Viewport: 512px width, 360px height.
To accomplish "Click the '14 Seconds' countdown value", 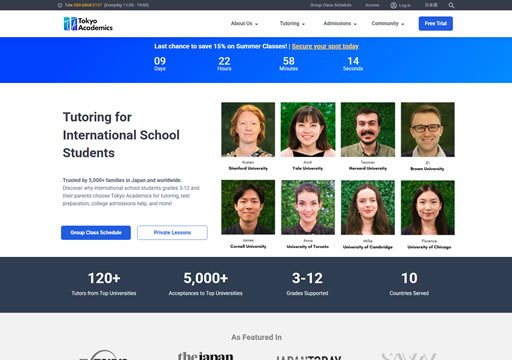I will pos(353,63).
